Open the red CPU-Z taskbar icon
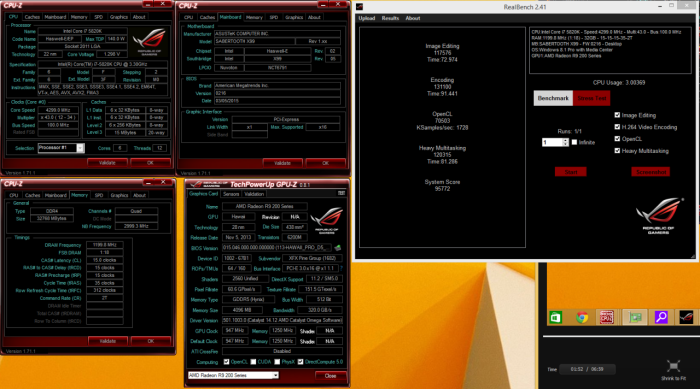Viewport: 700px width, 389px height. (607, 318)
